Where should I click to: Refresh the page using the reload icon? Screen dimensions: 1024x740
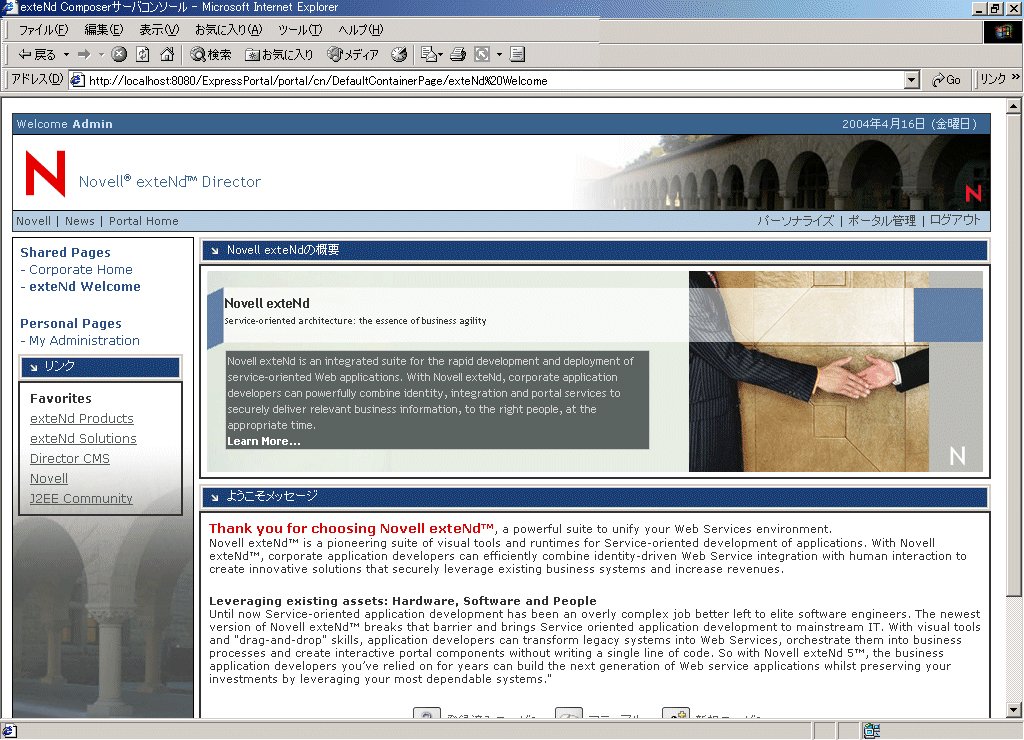click(143, 55)
